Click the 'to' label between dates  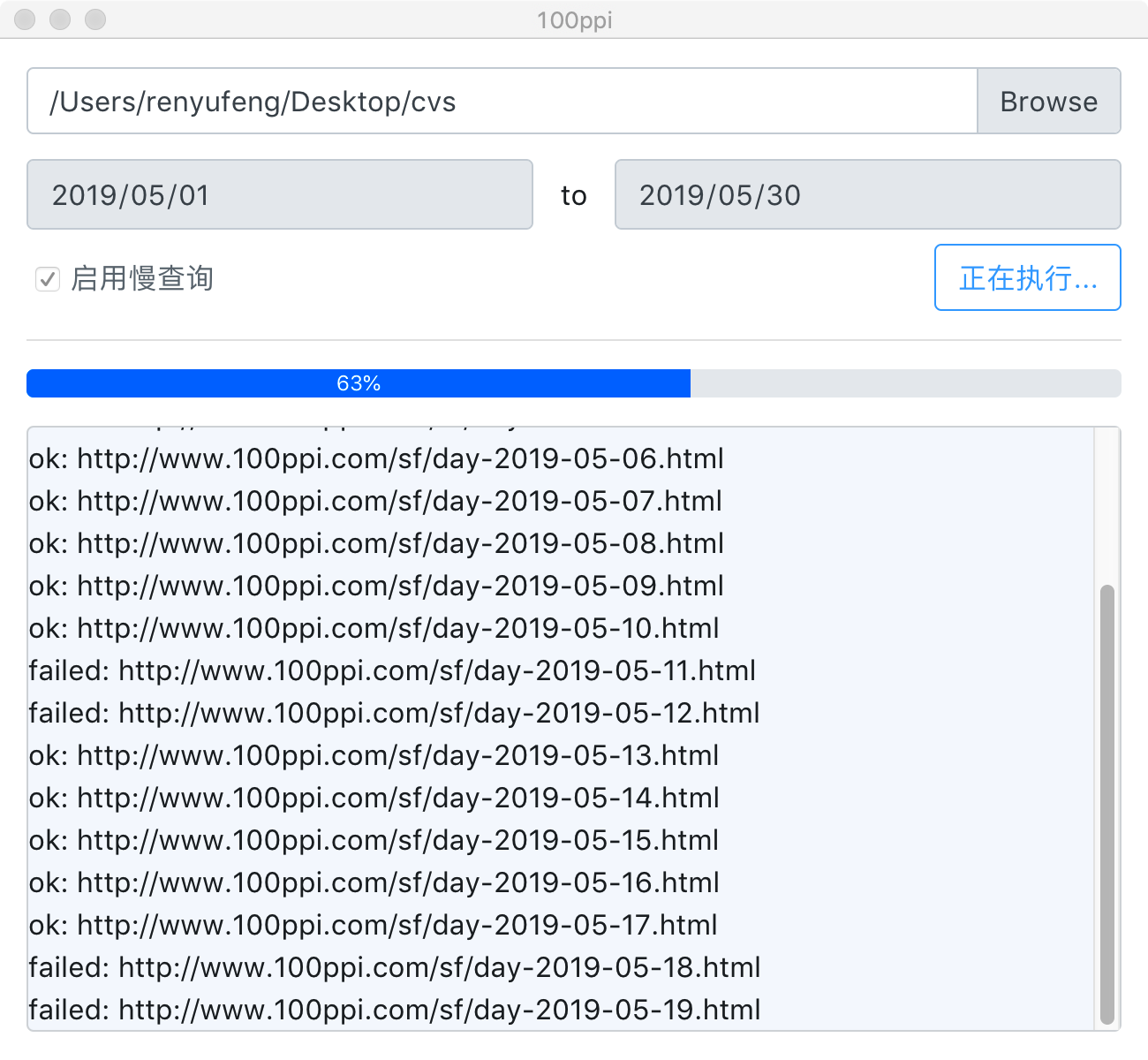point(574,195)
